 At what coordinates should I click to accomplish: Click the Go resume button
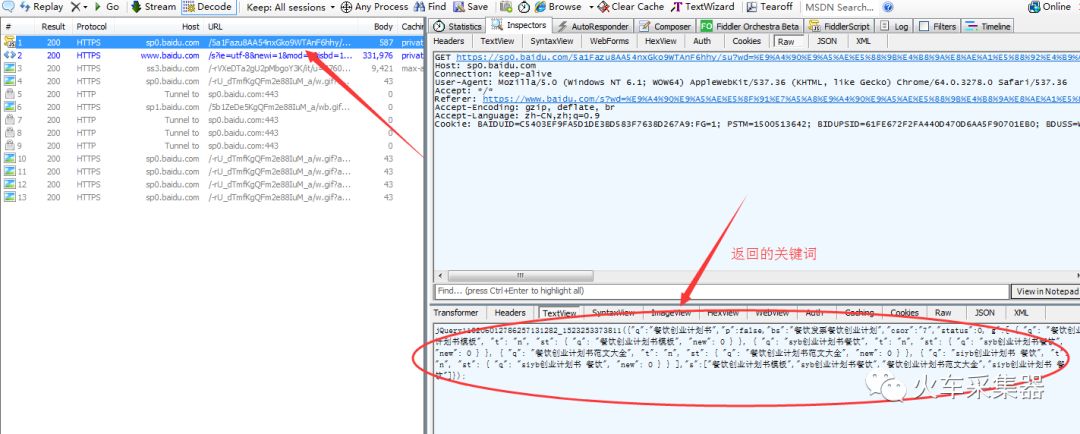point(107,7)
